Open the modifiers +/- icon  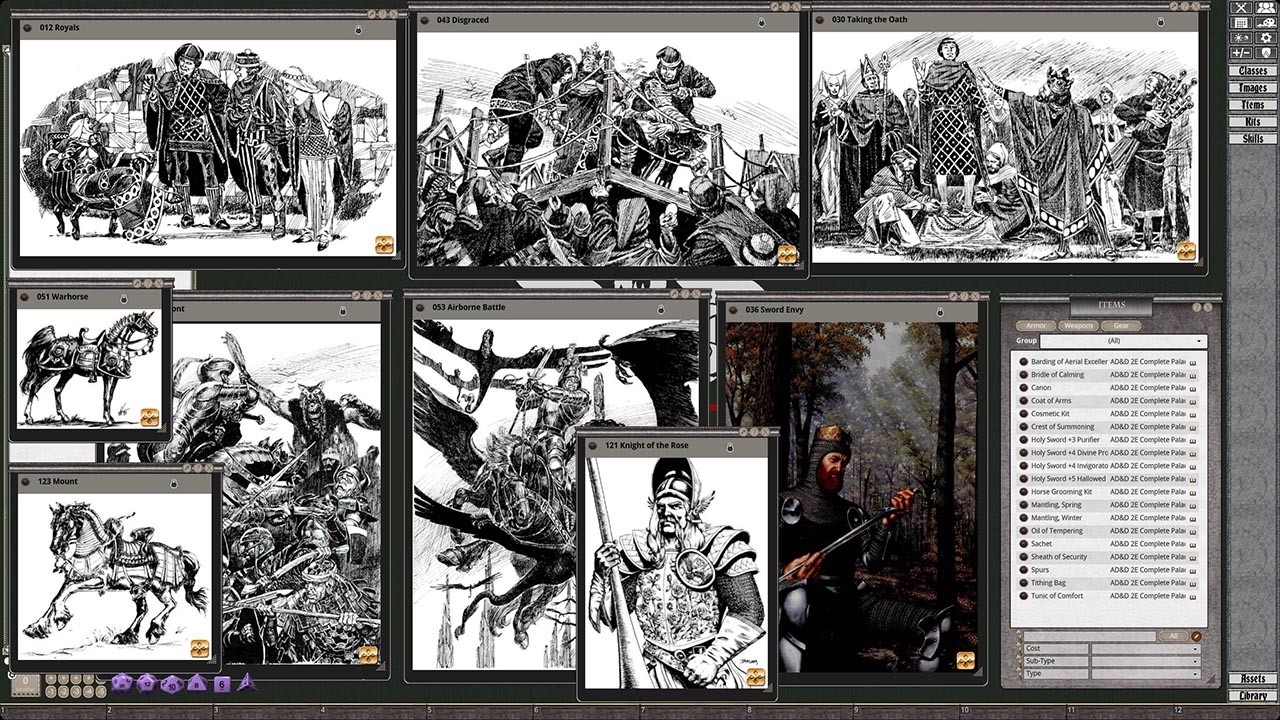click(1241, 53)
